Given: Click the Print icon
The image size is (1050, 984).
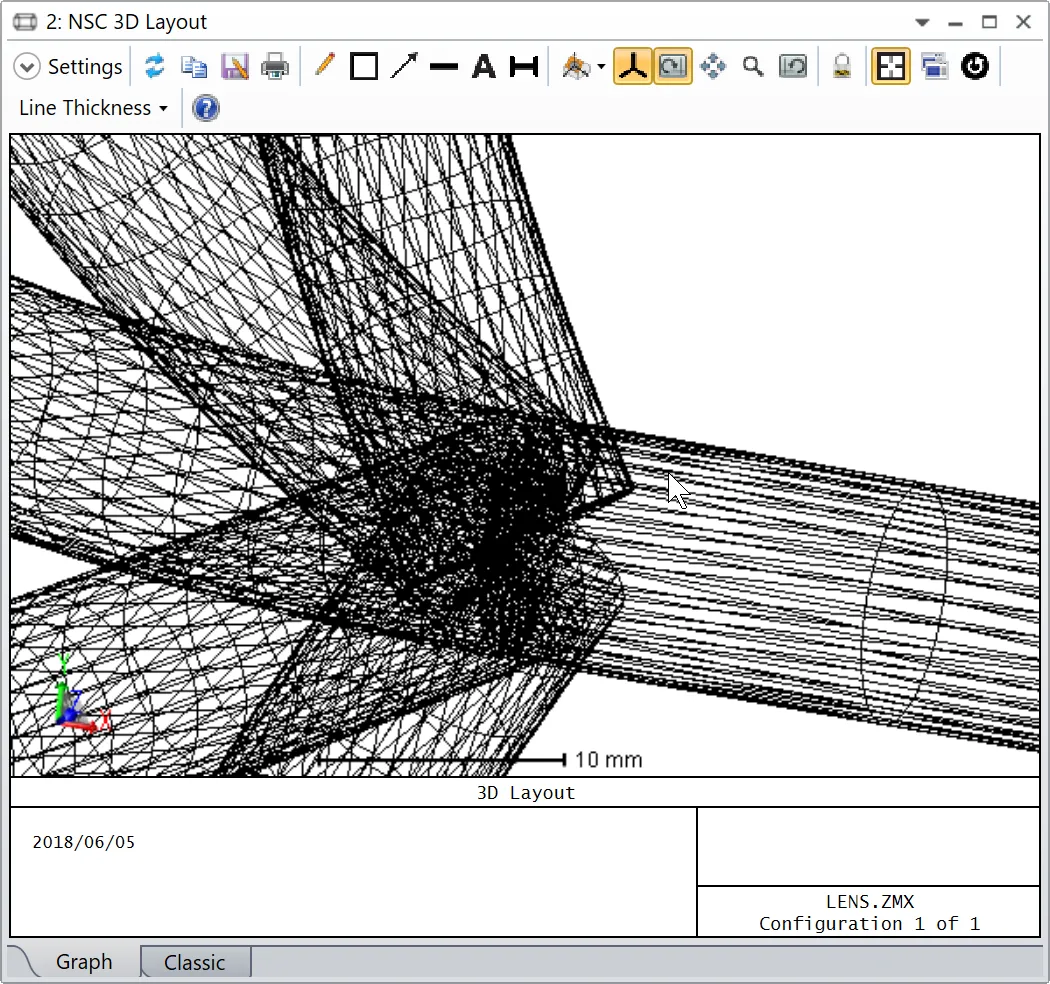Looking at the screenshot, I should pyautogui.click(x=275, y=66).
